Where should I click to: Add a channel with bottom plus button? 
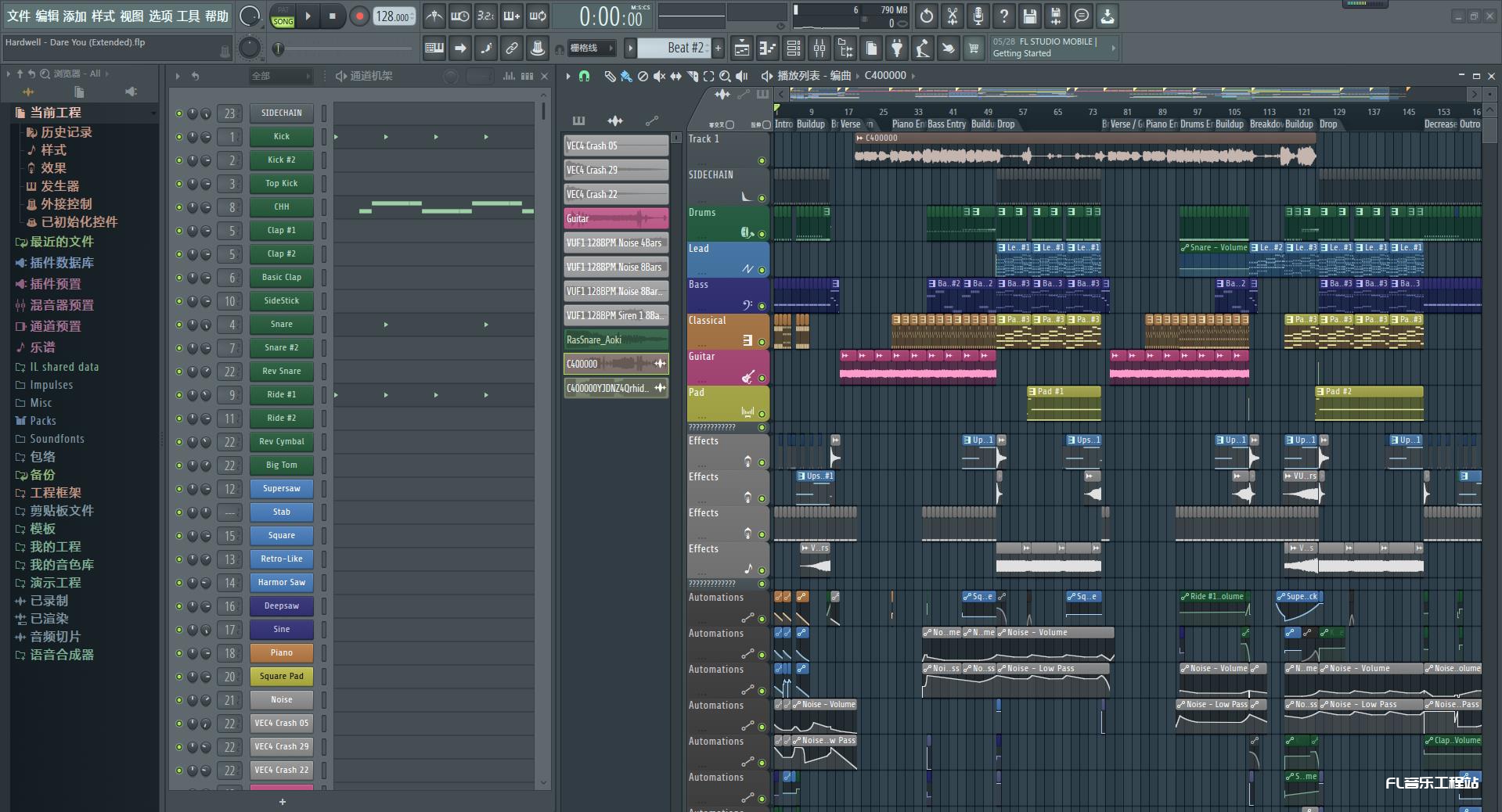coord(283,802)
